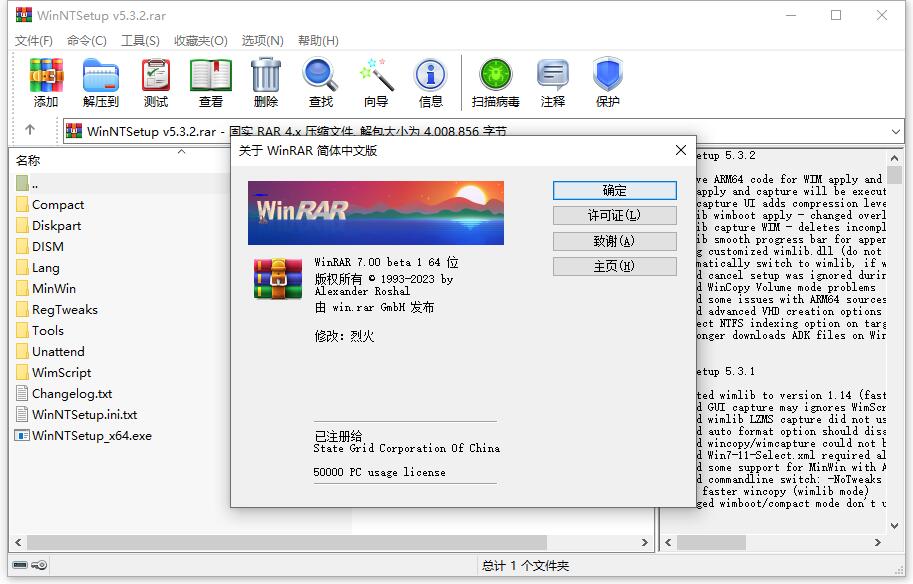The width and height of the screenshot is (913, 584).
Task: Click the 名称 column header
Action: pyautogui.click(x=28, y=160)
